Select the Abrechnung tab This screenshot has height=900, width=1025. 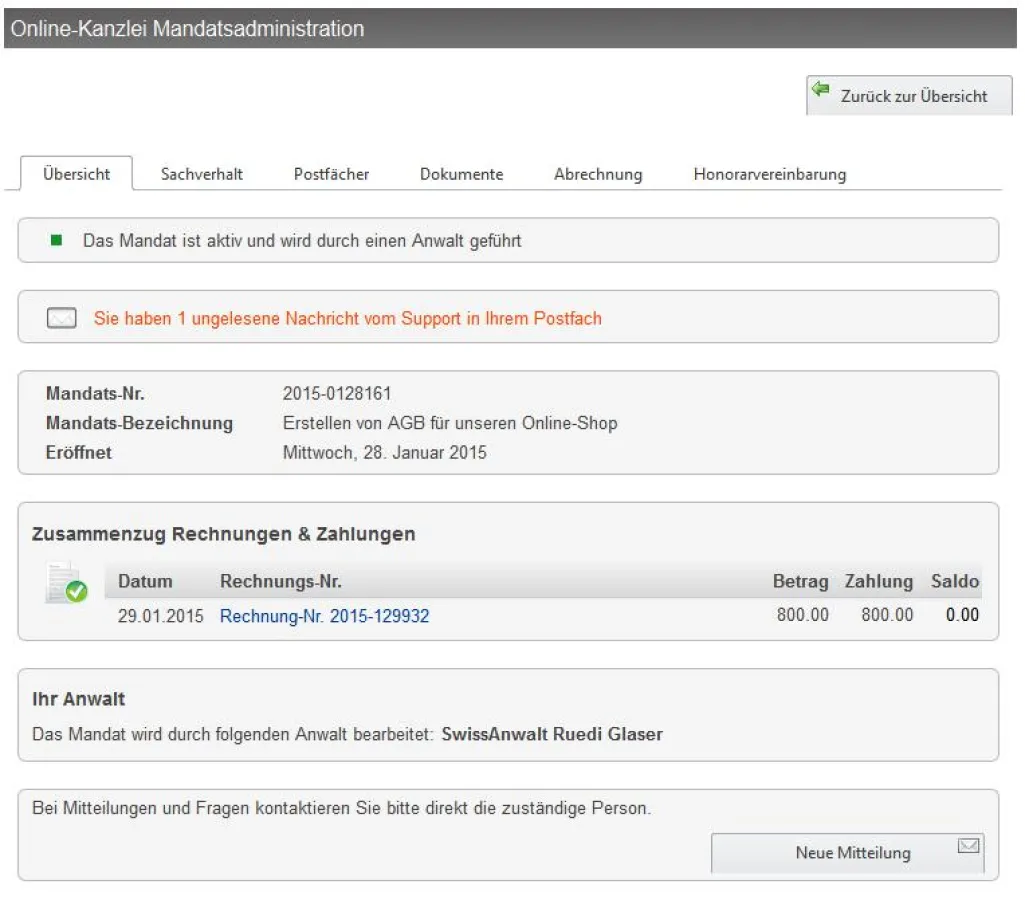click(598, 174)
